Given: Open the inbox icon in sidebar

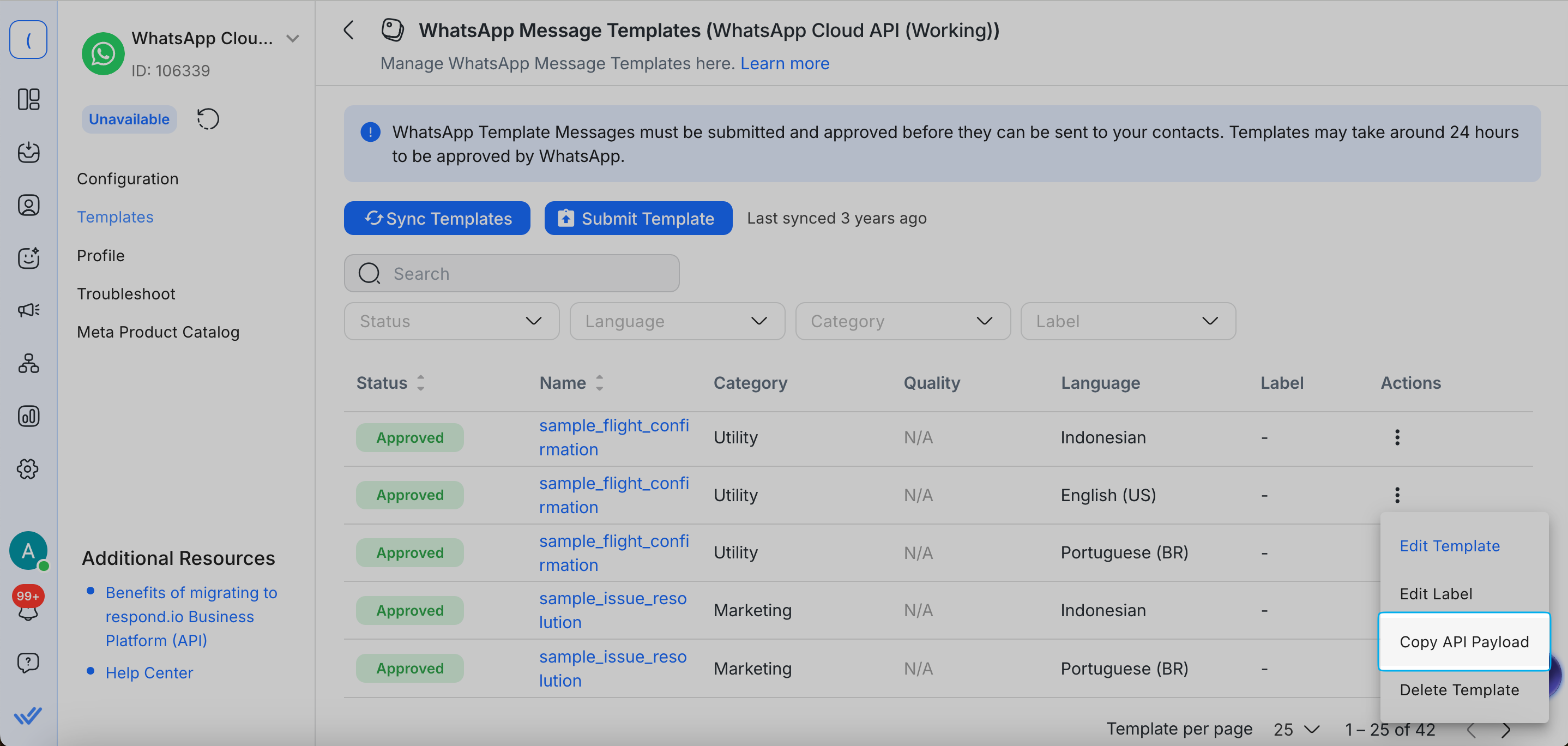Looking at the screenshot, I should tap(28, 152).
